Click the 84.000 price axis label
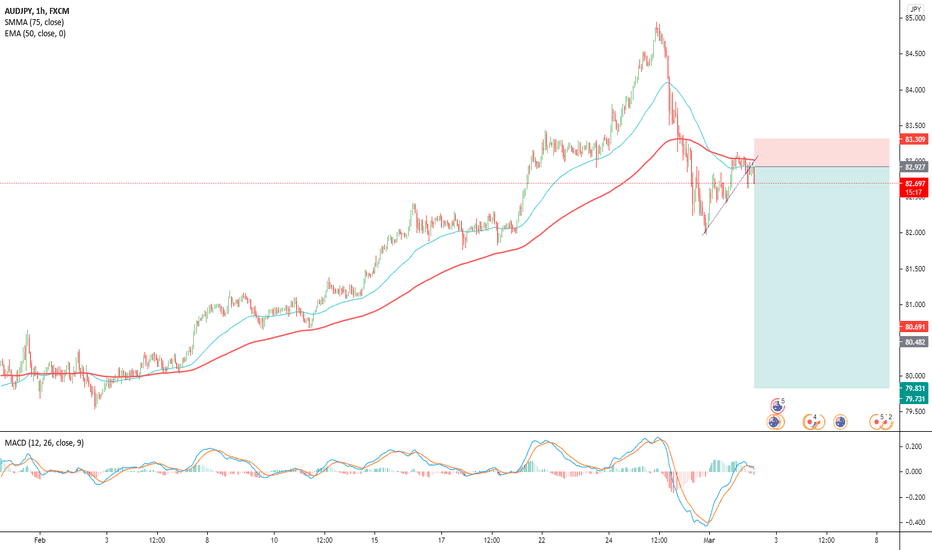Image resolution: width=932 pixels, height=550 pixels. pos(915,90)
